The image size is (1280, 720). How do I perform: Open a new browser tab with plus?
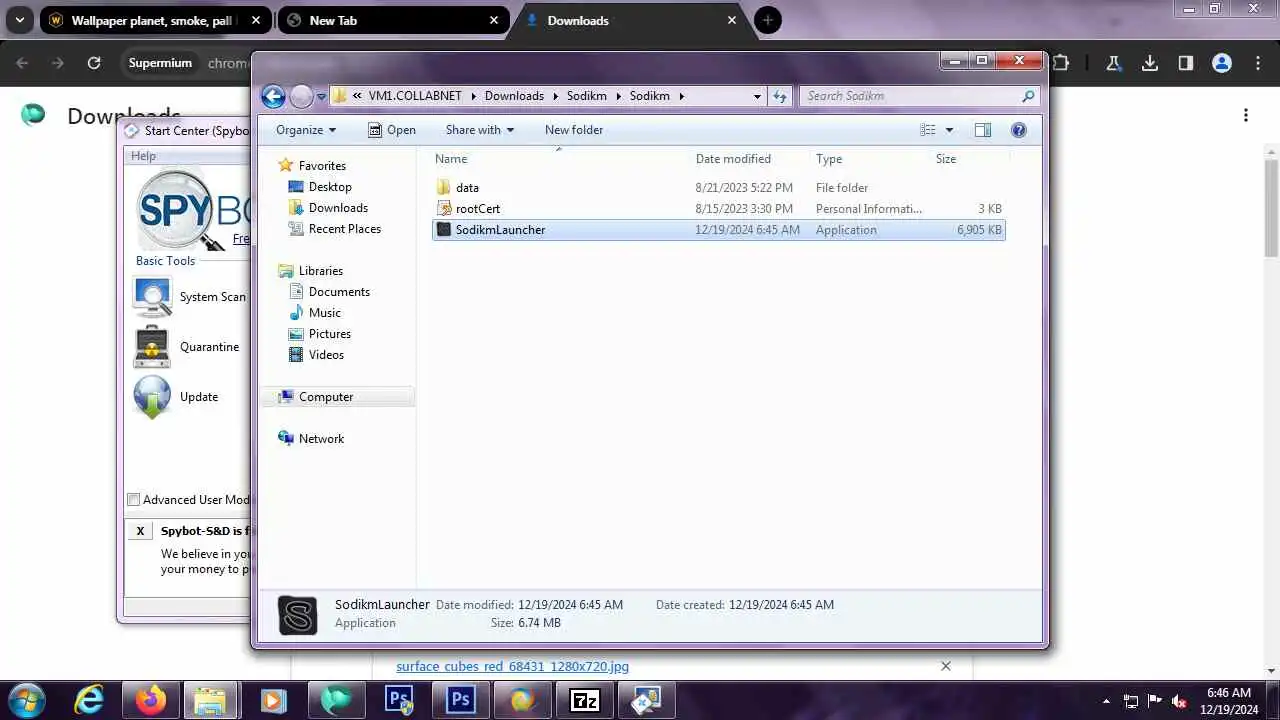coord(768,20)
